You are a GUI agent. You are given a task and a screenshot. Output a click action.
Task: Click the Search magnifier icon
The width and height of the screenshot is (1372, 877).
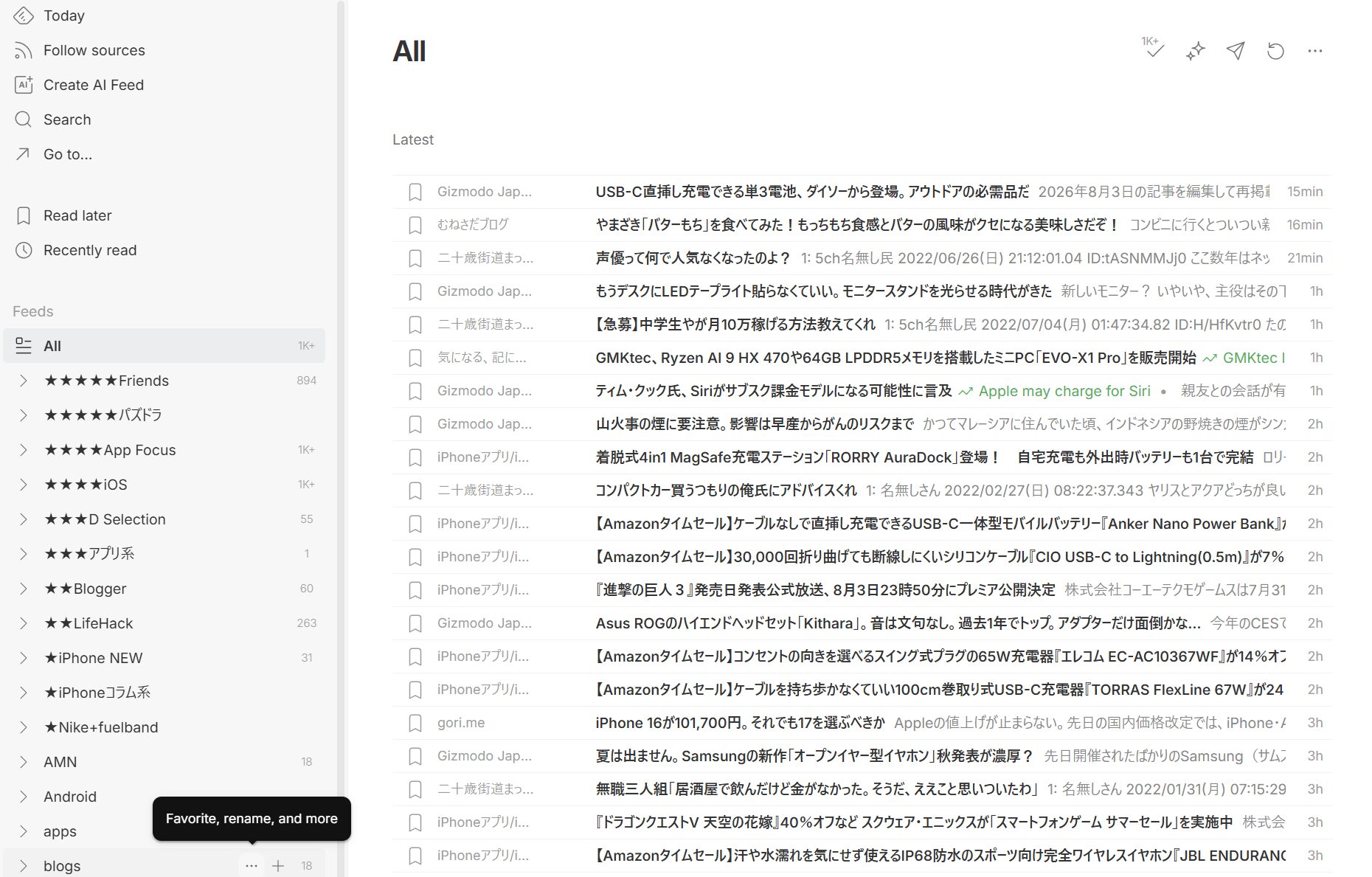24,119
